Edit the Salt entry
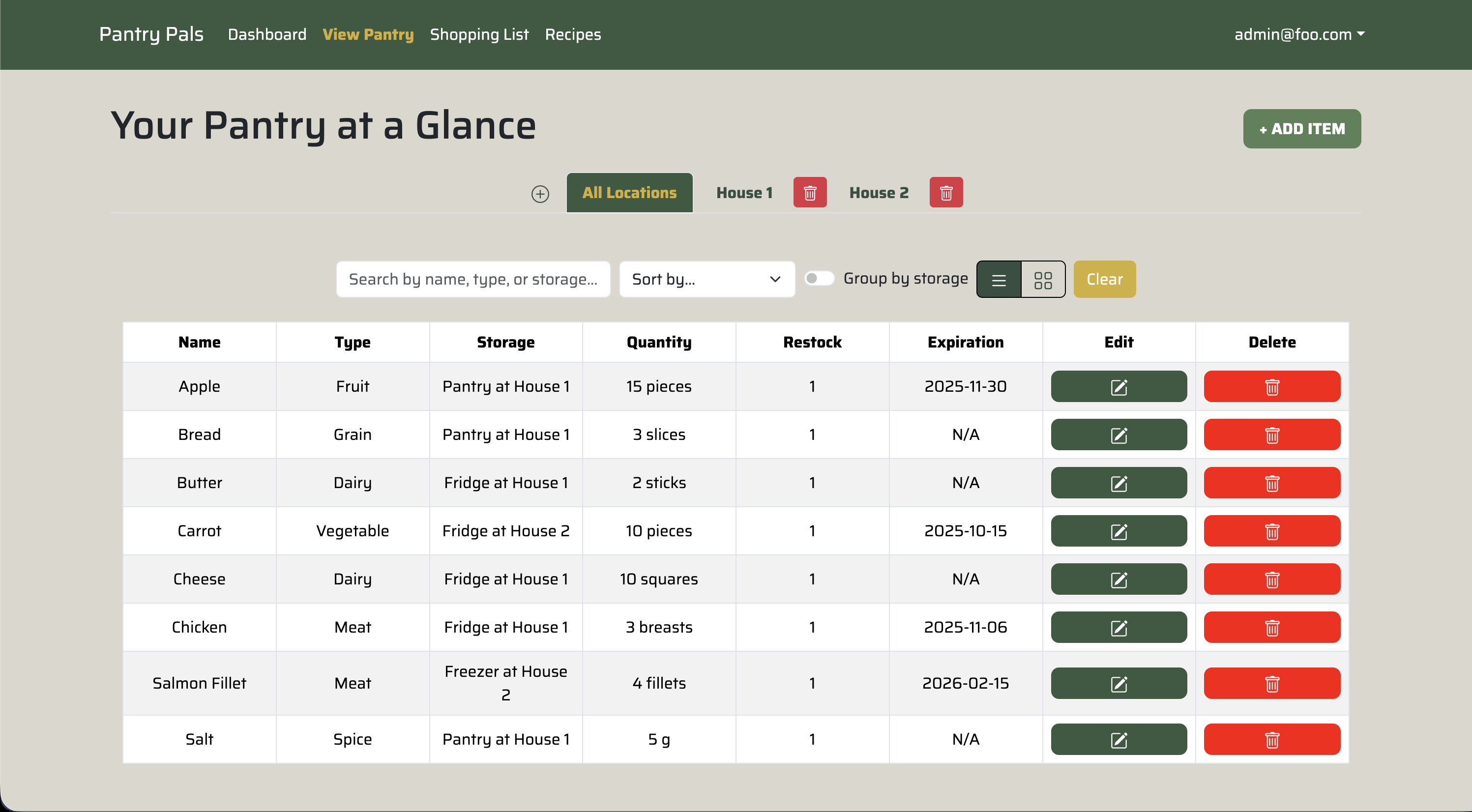 click(1119, 738)
